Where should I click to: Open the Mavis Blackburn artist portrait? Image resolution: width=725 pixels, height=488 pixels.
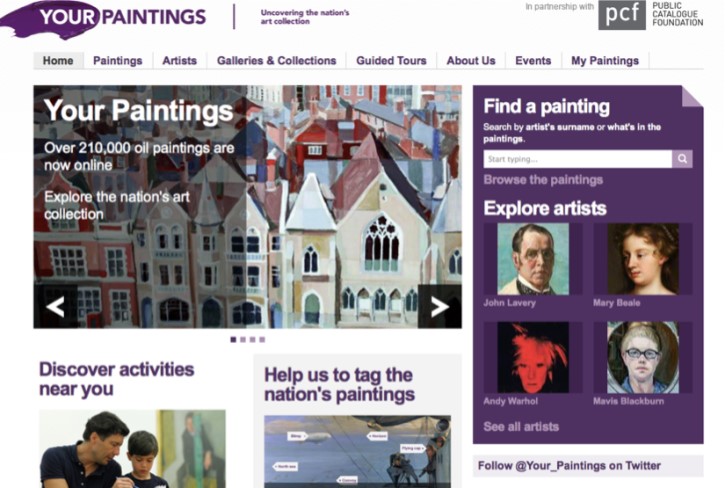643,358
